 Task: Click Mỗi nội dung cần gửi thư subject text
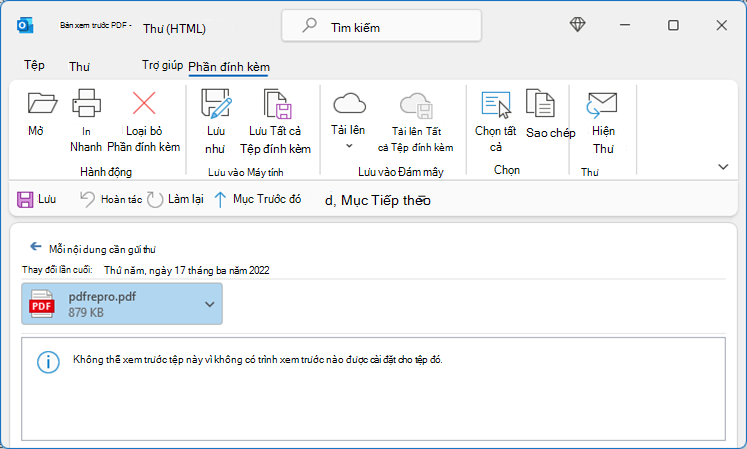102,249
